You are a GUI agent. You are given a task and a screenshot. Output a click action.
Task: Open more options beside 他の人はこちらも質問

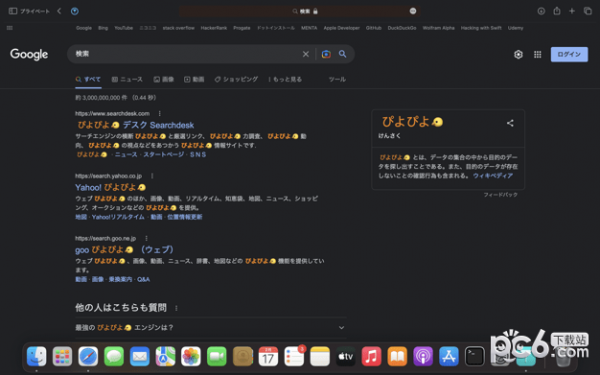(176, 308)
